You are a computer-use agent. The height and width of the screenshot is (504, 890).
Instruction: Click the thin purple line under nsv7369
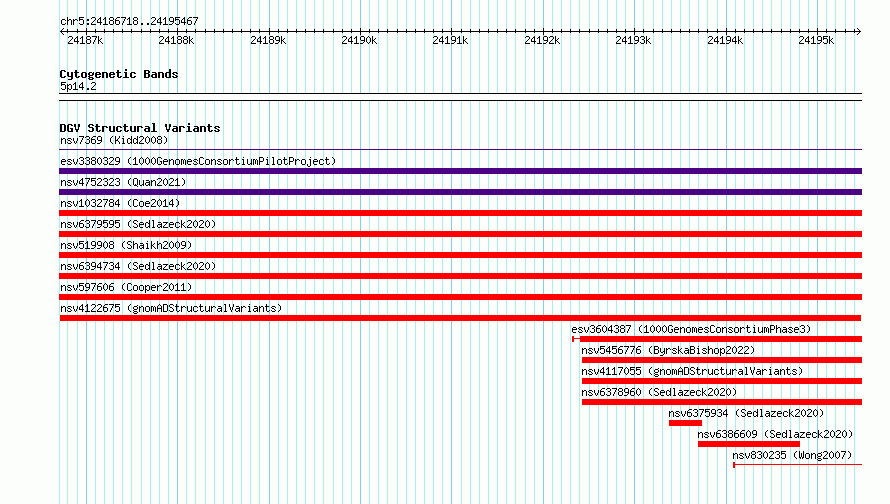point(460,150)
